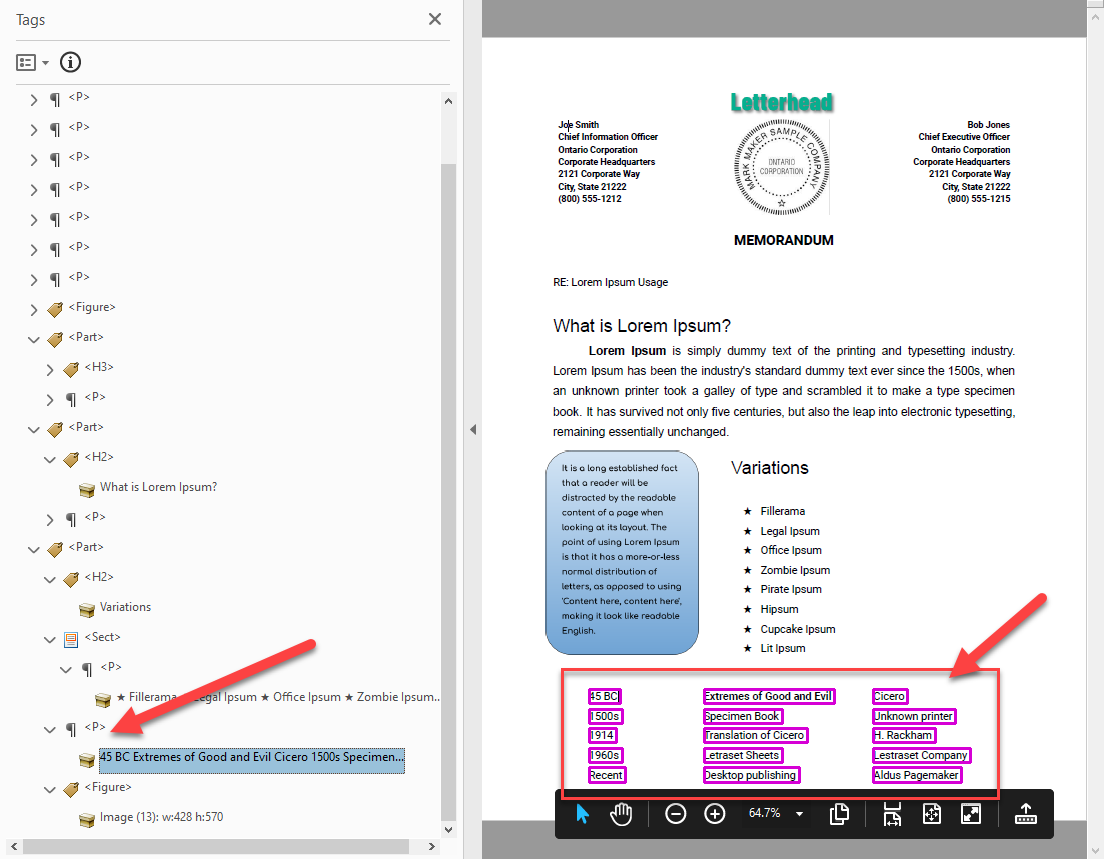Enter full screen mode via expand icon

point(971,814)
